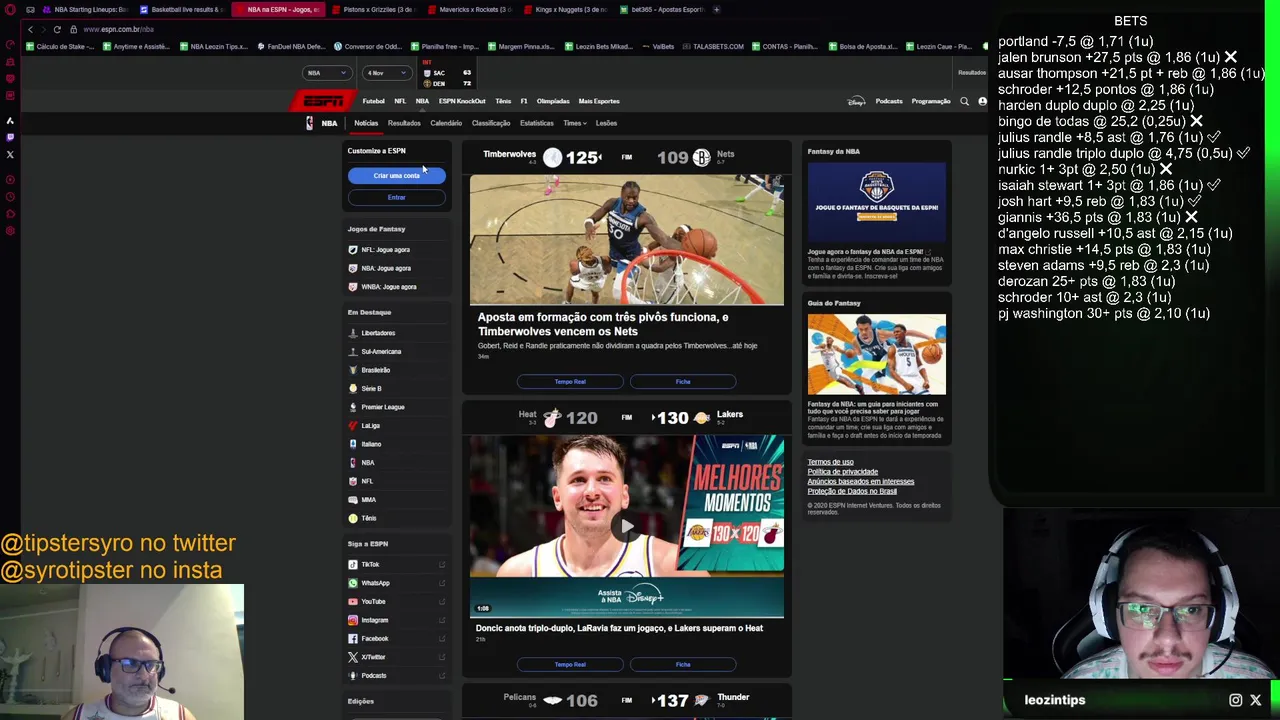Click the ESPN logo in the header
The height and width of the screenshot is (720, 1280).
[x=322, y=101]
